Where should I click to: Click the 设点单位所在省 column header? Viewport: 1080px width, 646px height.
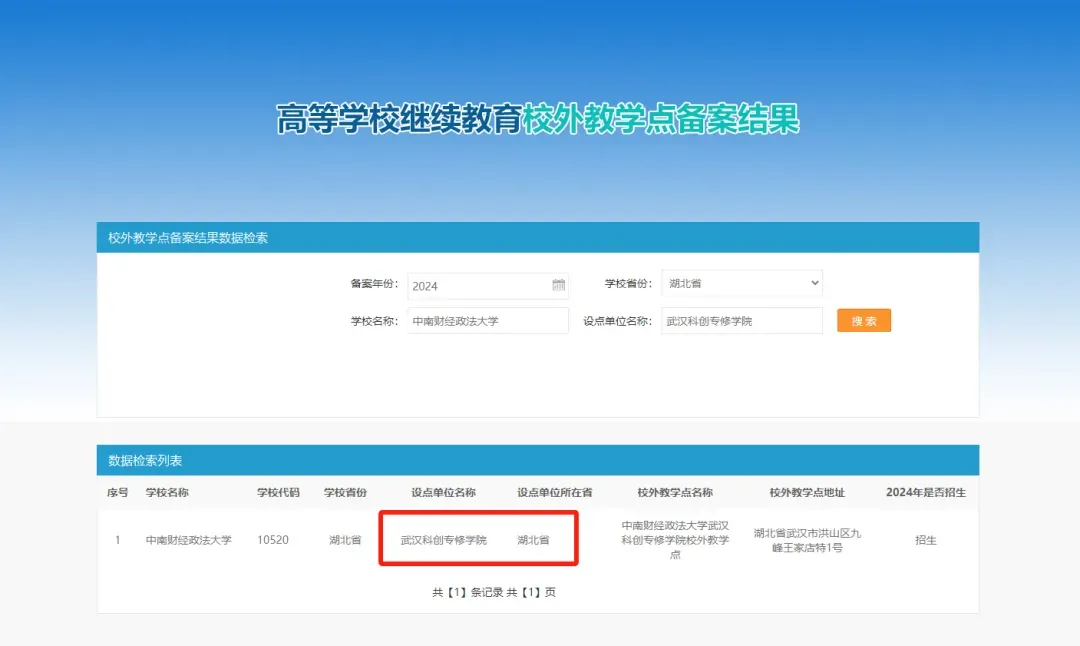[554, 492]
